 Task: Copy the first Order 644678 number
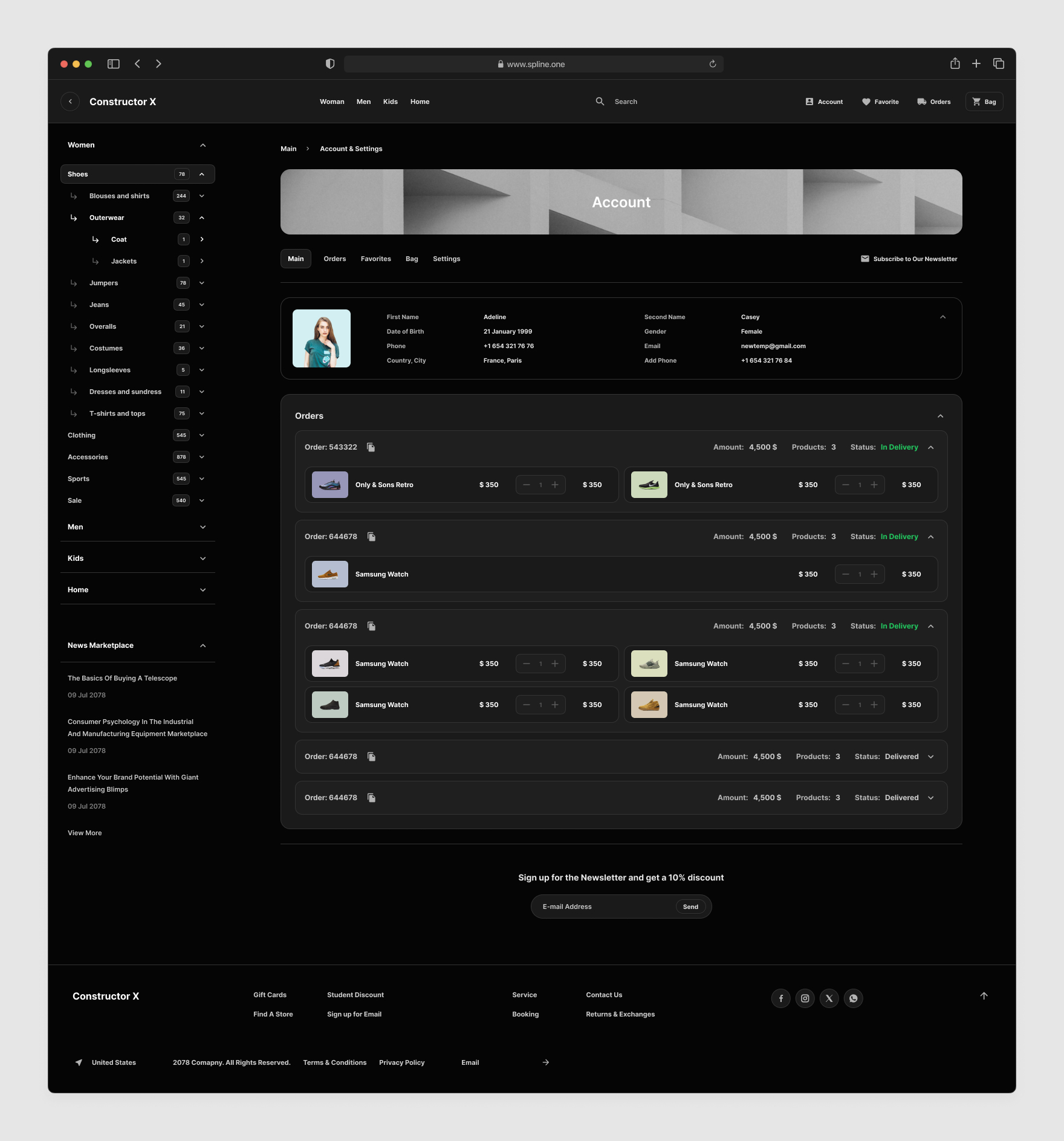(x=372, y=537)
